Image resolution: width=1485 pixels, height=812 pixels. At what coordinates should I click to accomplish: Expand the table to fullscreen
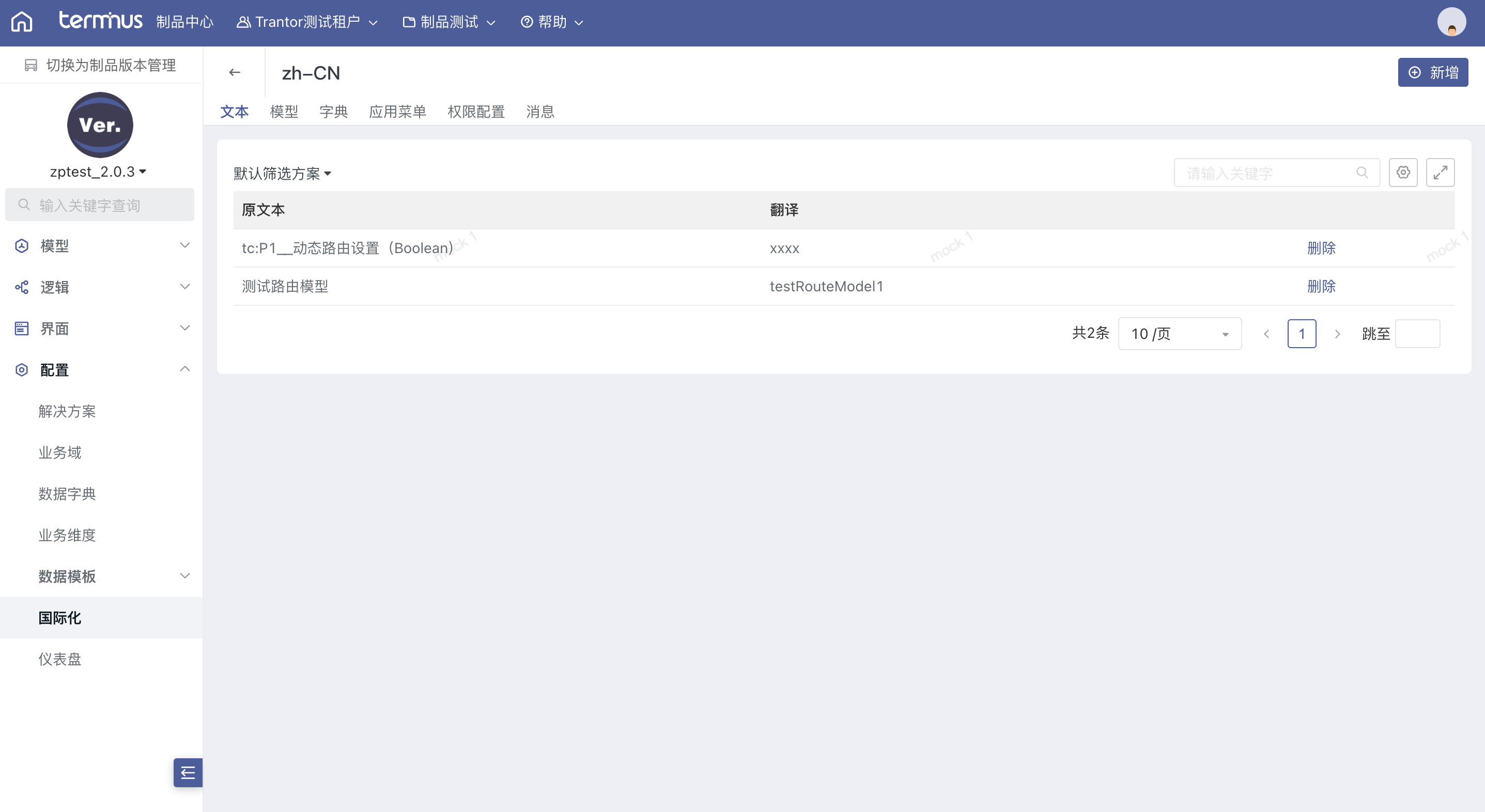coord(1440,173)
